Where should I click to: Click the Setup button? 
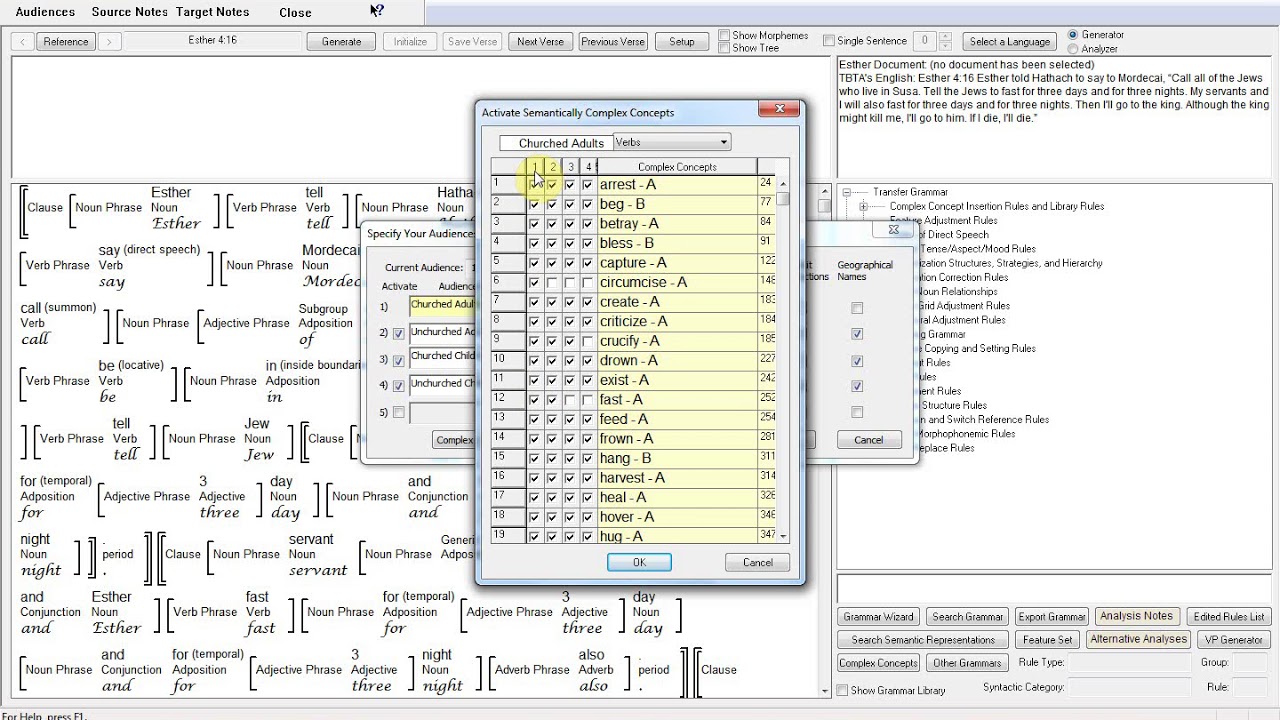682,42
